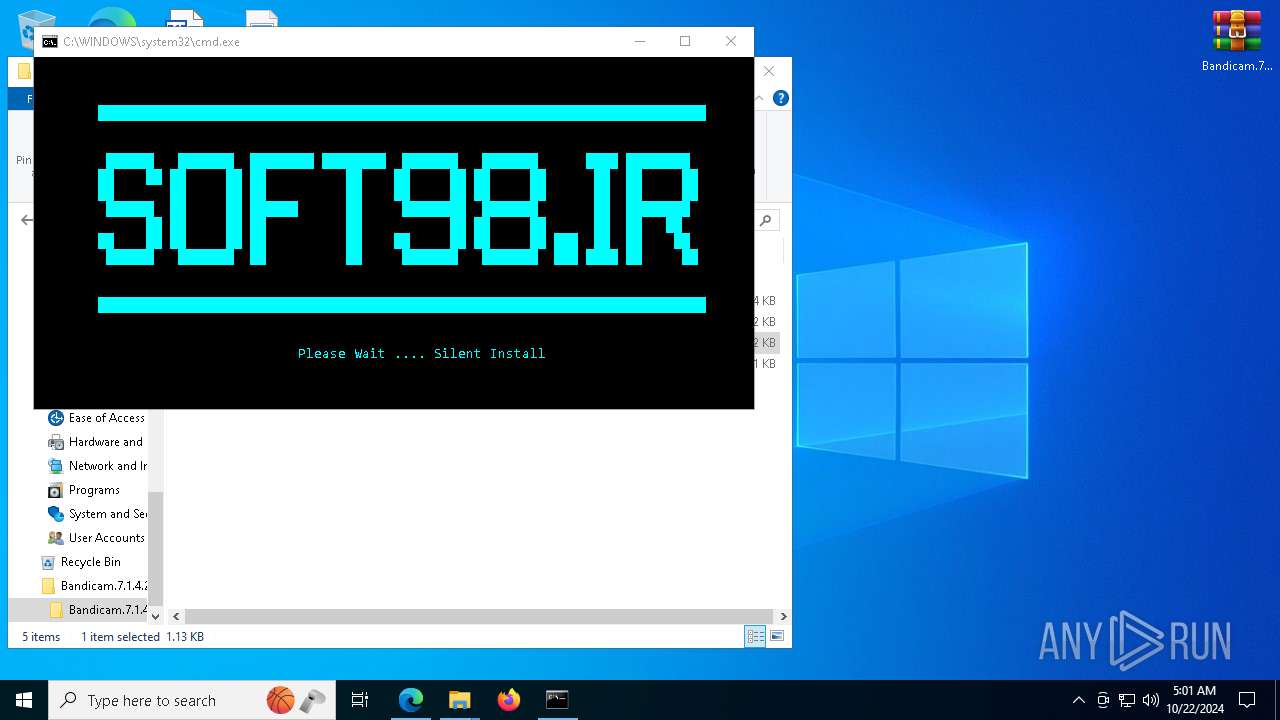
Task: Click horizontal scrollbar right arrow
Action: click(783, 617)
